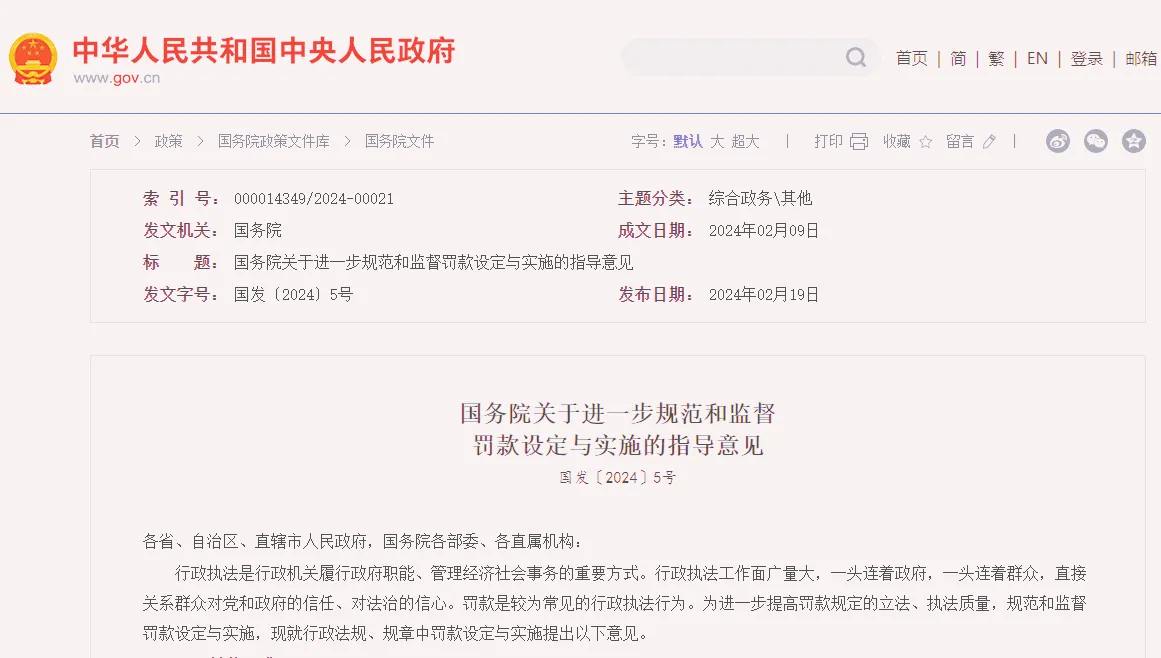The height and width of the screenshot is (658, 1161).
Task: Click the pencil icon beside 留言
Action: pos(989,141)
